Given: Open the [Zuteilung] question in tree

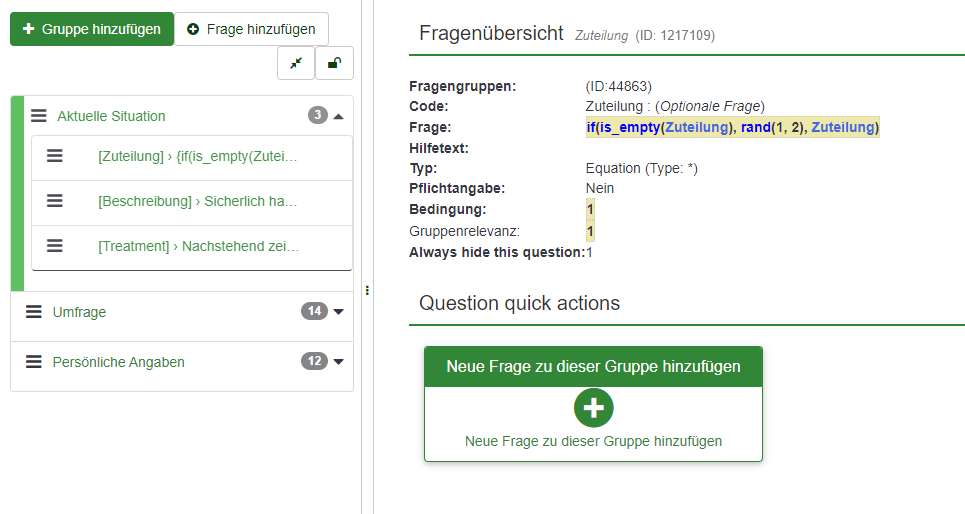Looking at the screenshot, I should 198,156.
